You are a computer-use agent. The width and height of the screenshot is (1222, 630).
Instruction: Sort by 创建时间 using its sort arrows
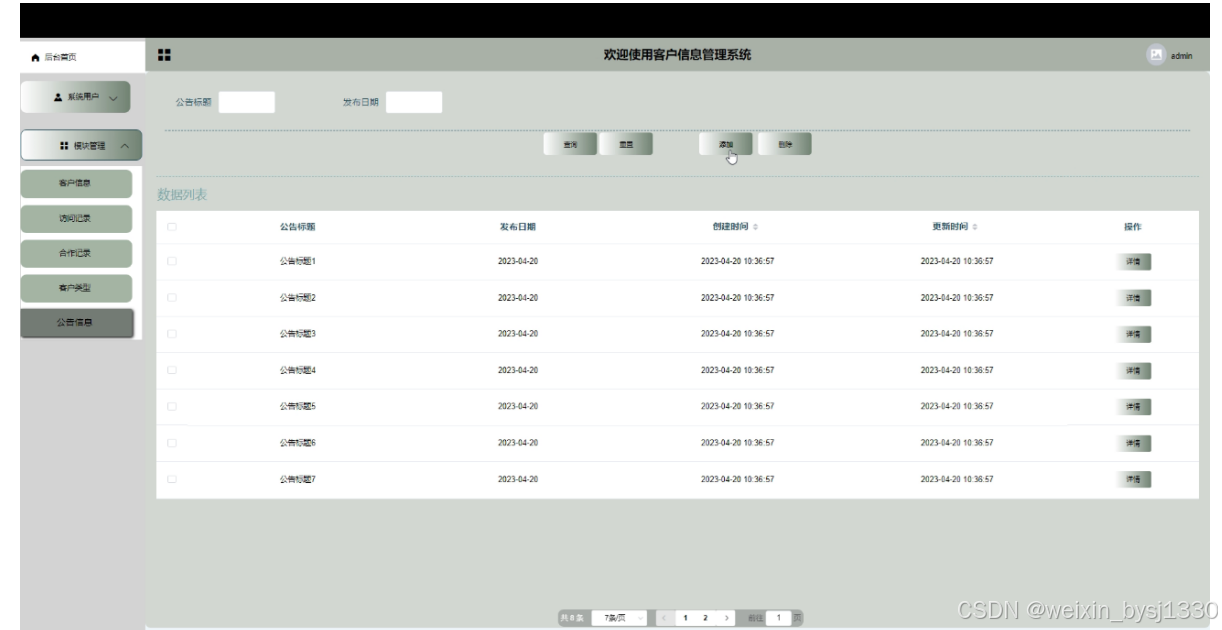click(x=755, y=227)
